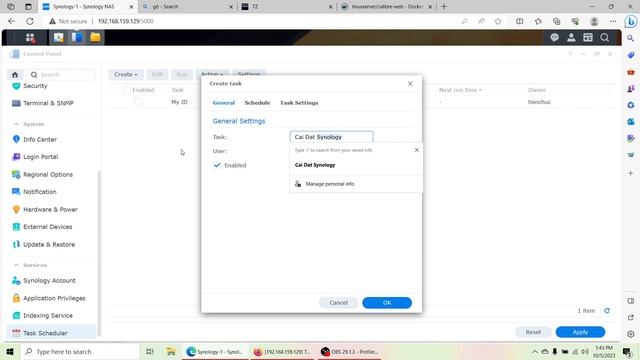The width and height of the screenshot is (640, 360).
Task: Switch to Schedule tab in Create task
Action: tap(257, 103)
